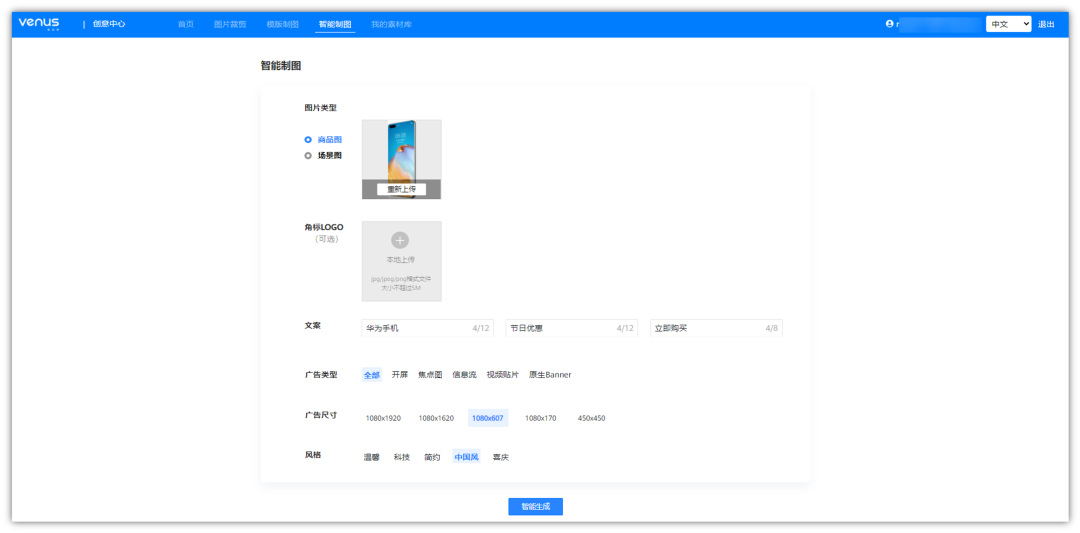The height and width of the screenshot is (533, 1080).
Task: Switch to the 智能制图 tab
Action: [335, 24]
